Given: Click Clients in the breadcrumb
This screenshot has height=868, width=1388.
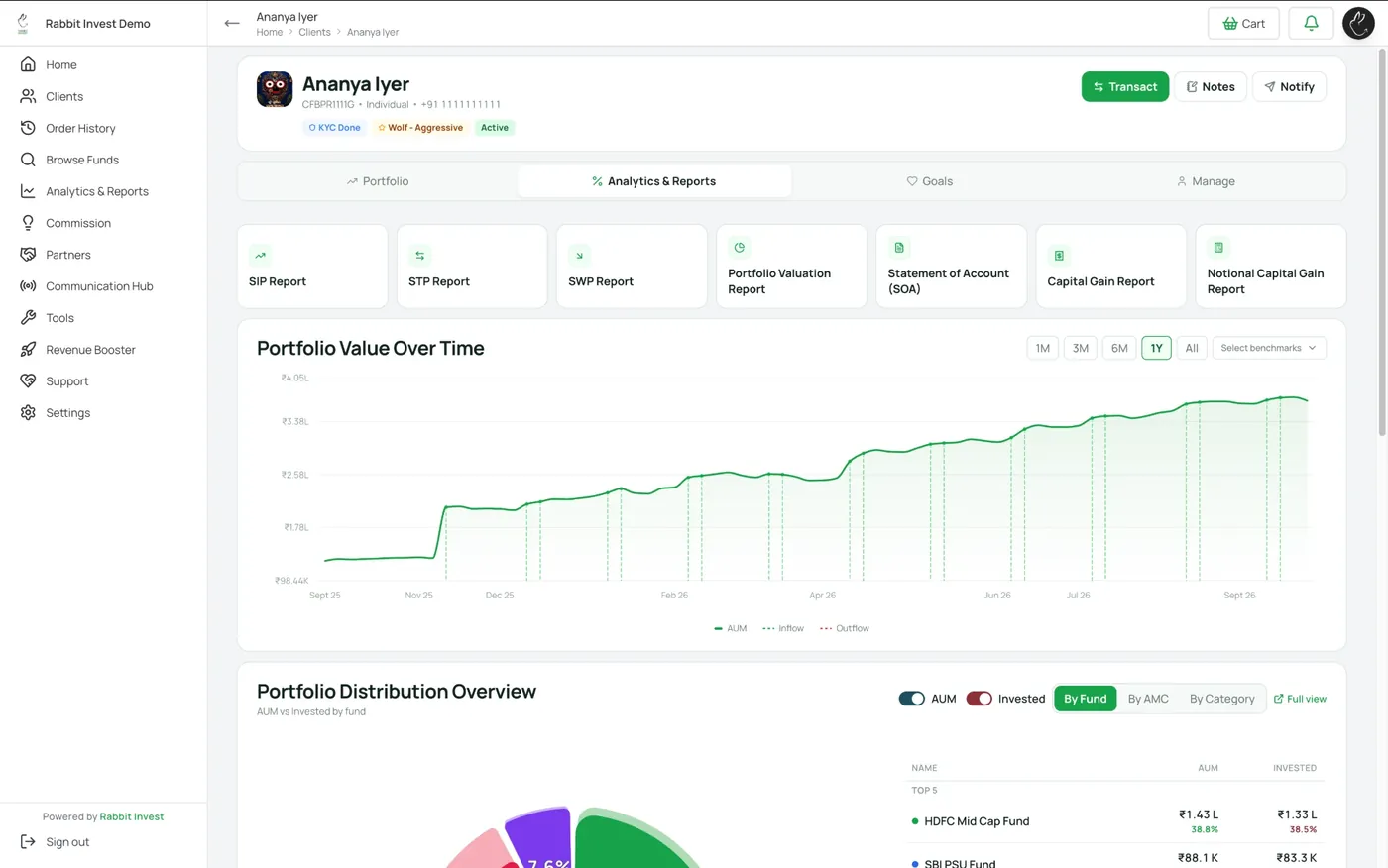Looking at the screenshot, I should tap(314, 32).
